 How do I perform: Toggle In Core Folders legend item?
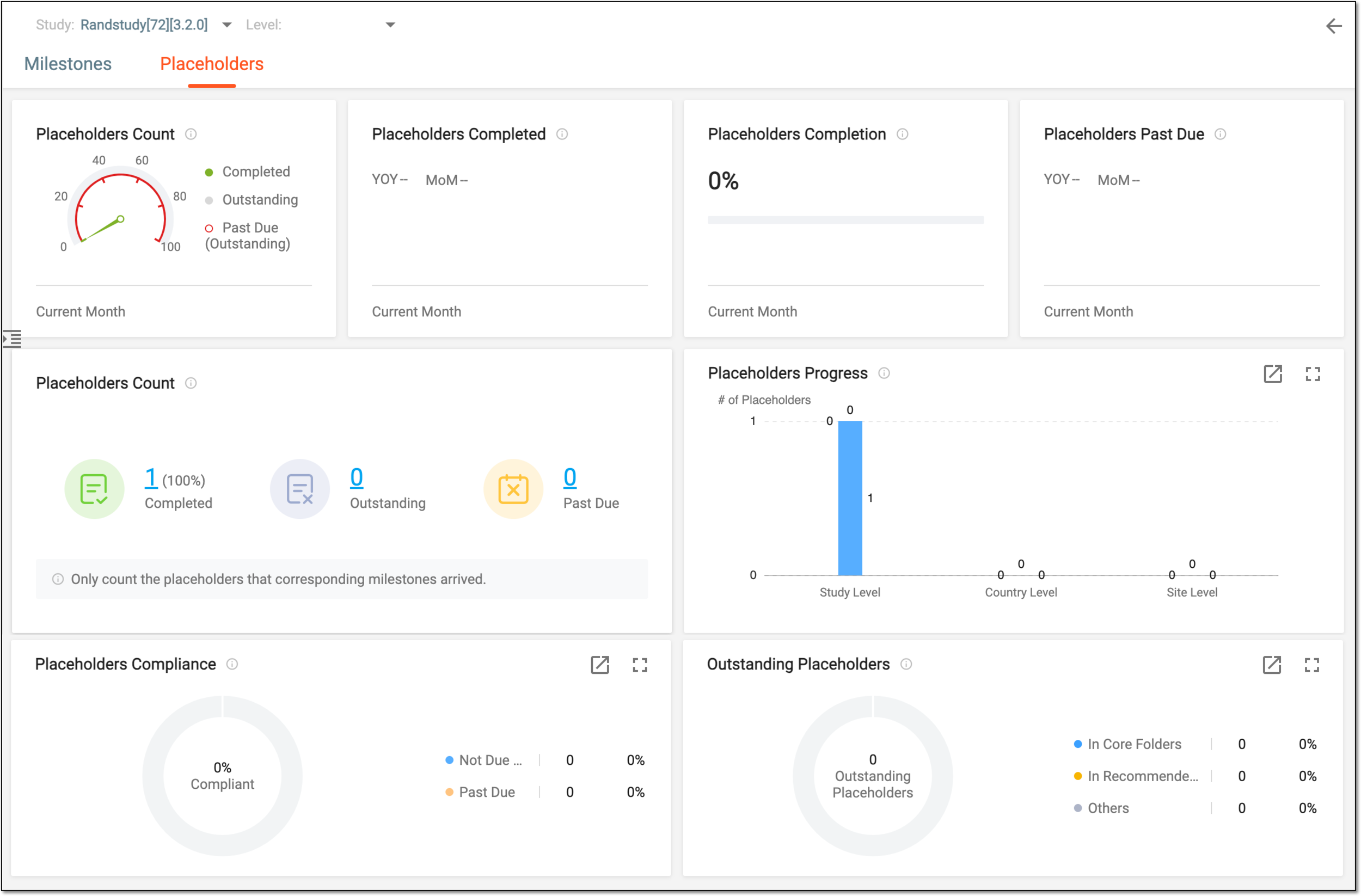click(x=1127, y=744)
